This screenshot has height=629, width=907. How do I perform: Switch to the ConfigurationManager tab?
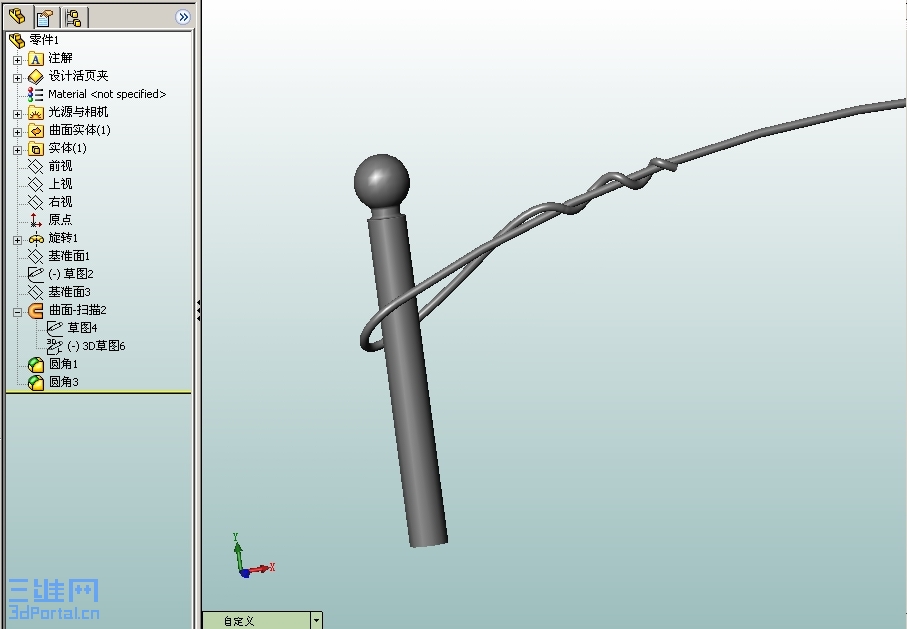pyautogui.click(x=73, y=17)
